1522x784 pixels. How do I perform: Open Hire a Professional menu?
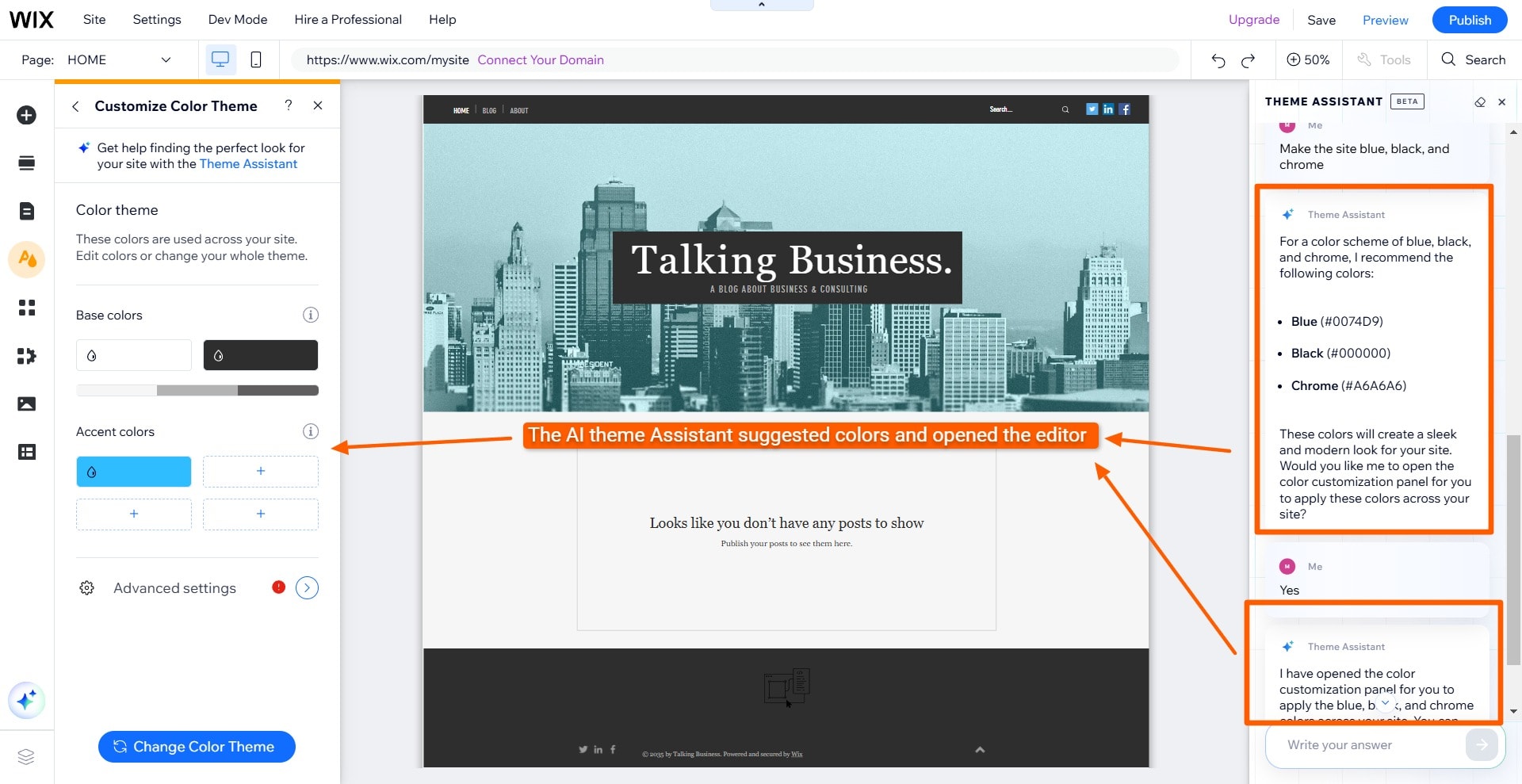pyautogui.click(x=348, y=20)
